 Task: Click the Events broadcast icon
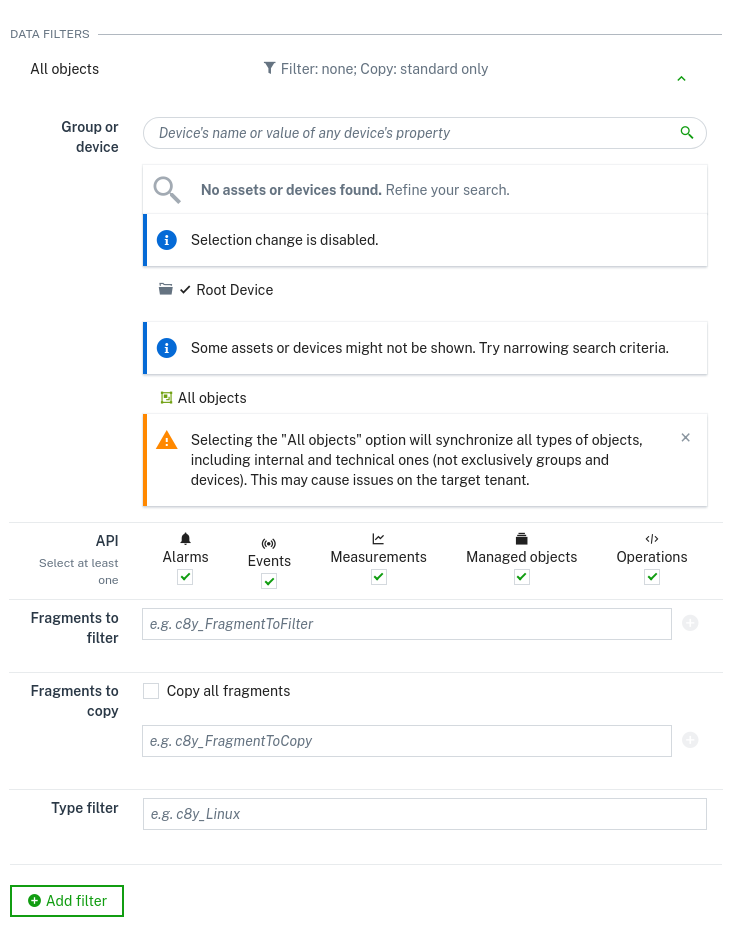269,545
